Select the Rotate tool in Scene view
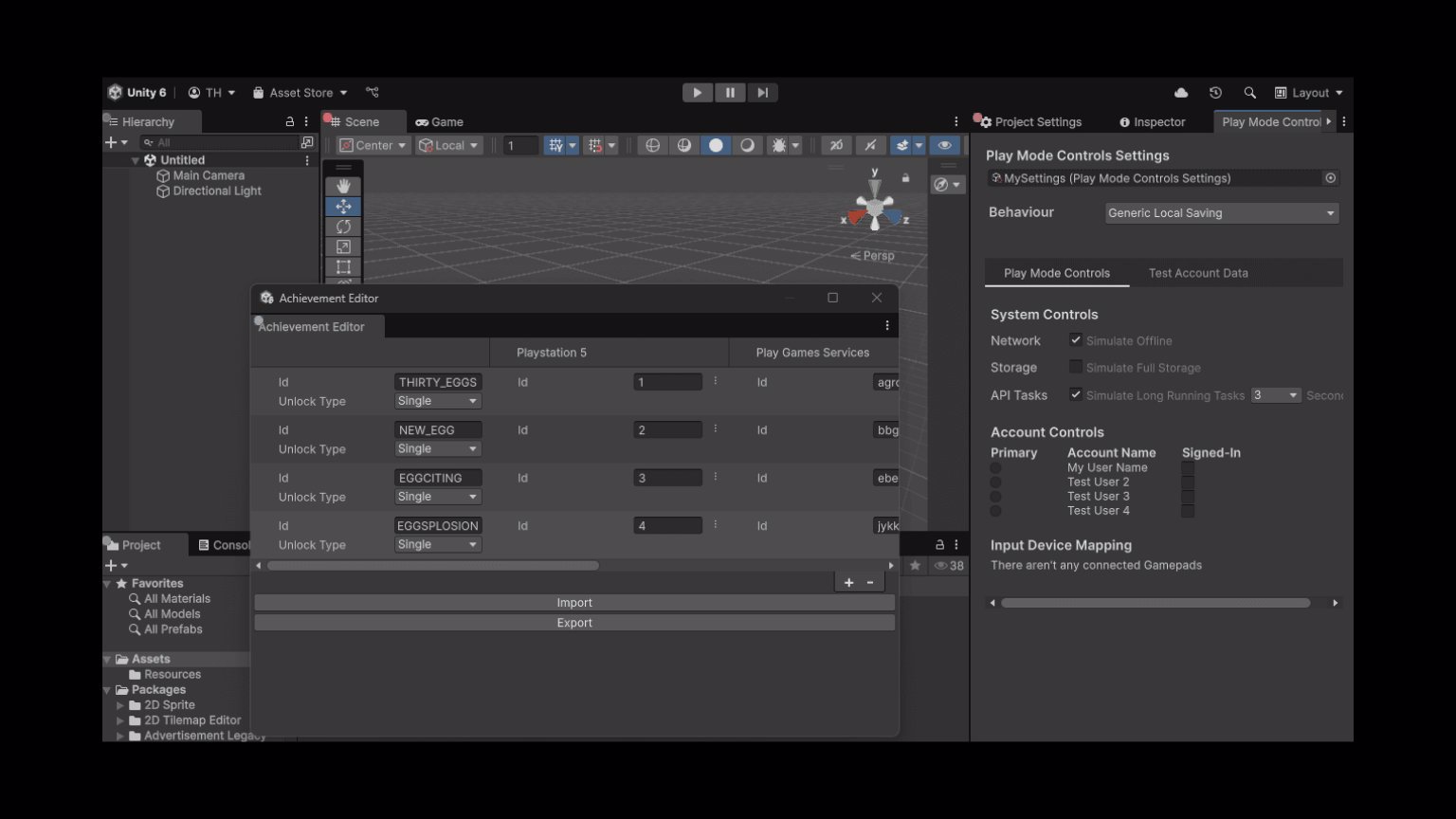 (343, 227)
